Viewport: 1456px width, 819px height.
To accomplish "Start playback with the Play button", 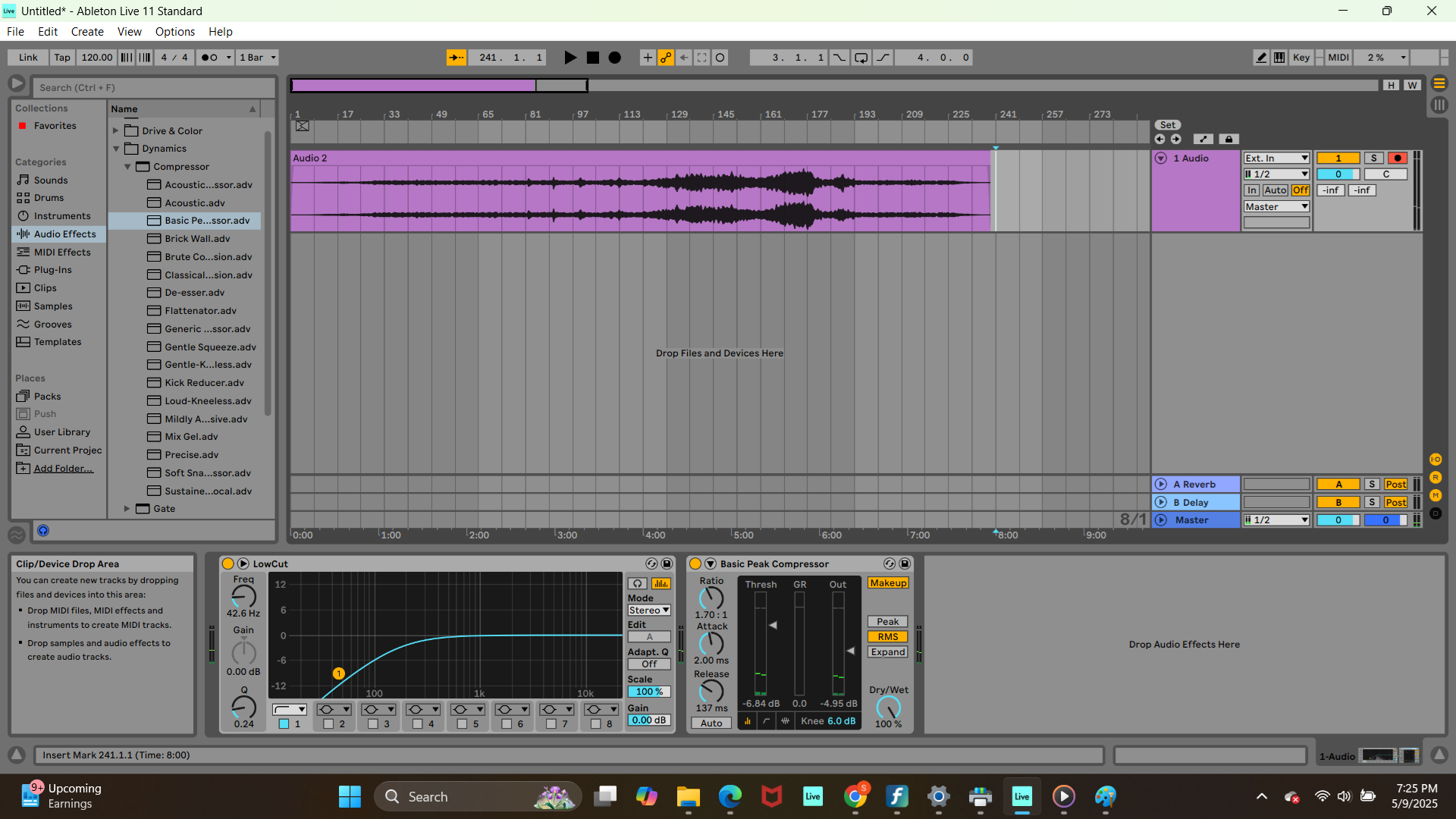I will 570,58.
